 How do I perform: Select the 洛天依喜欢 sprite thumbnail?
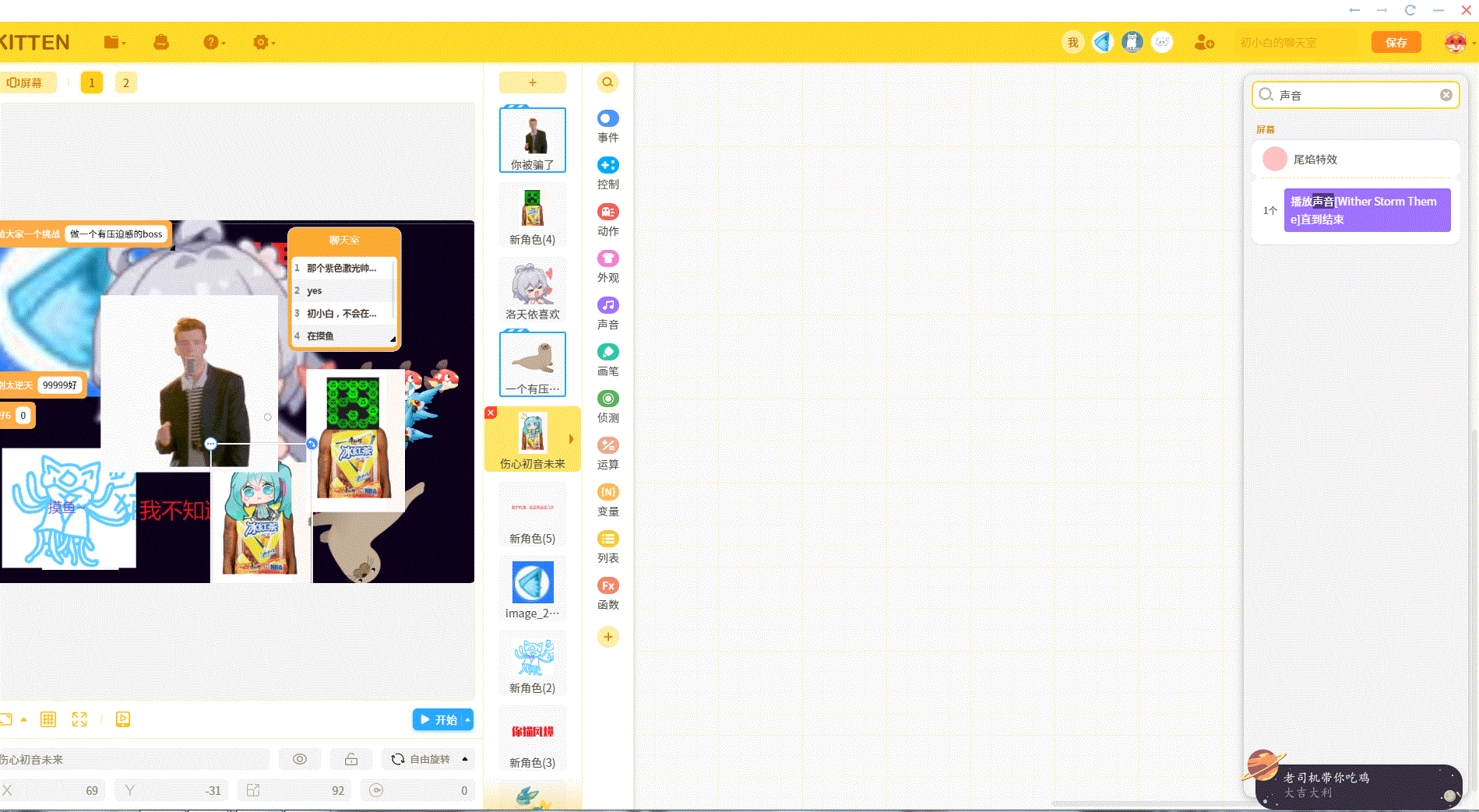[x=533, y=290]
